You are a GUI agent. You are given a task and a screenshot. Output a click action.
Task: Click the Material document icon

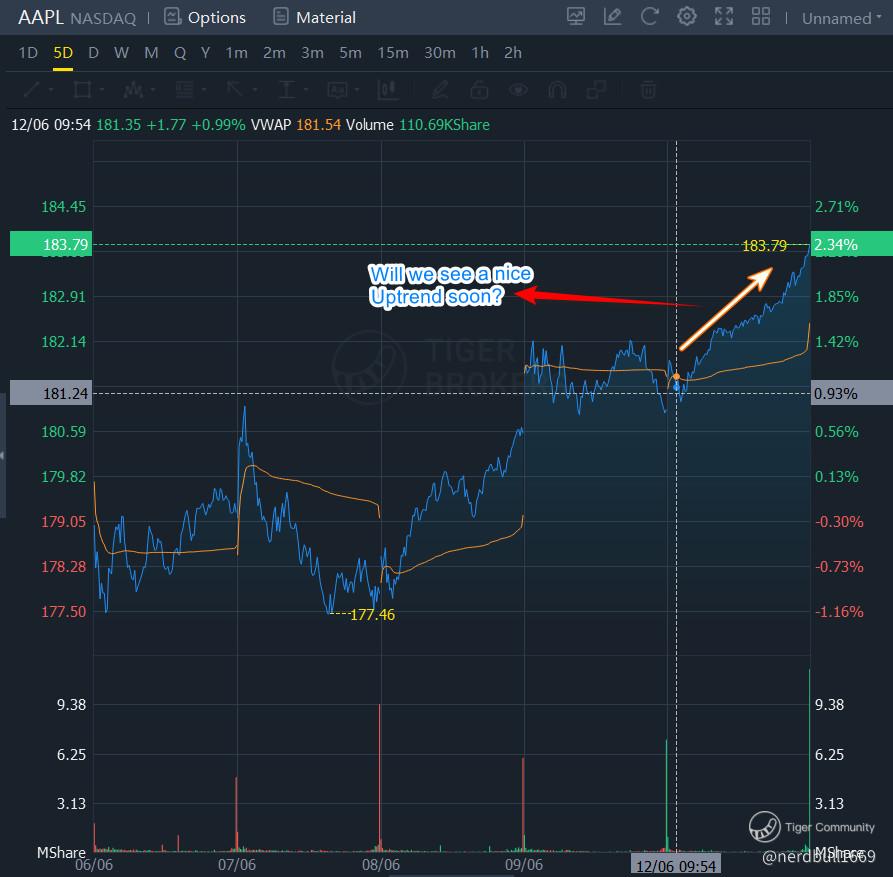pyautogui.click(x=281, y=17)
